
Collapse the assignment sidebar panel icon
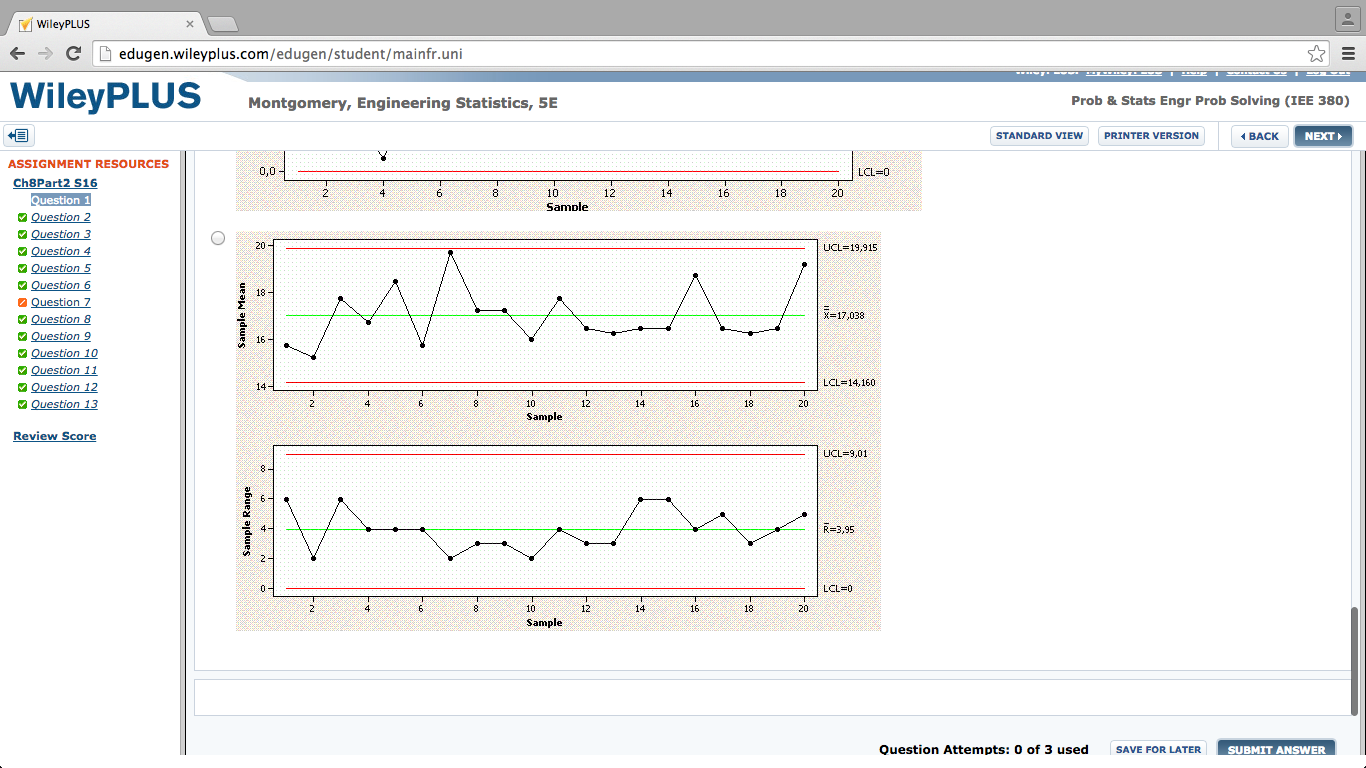pos(19,136)
